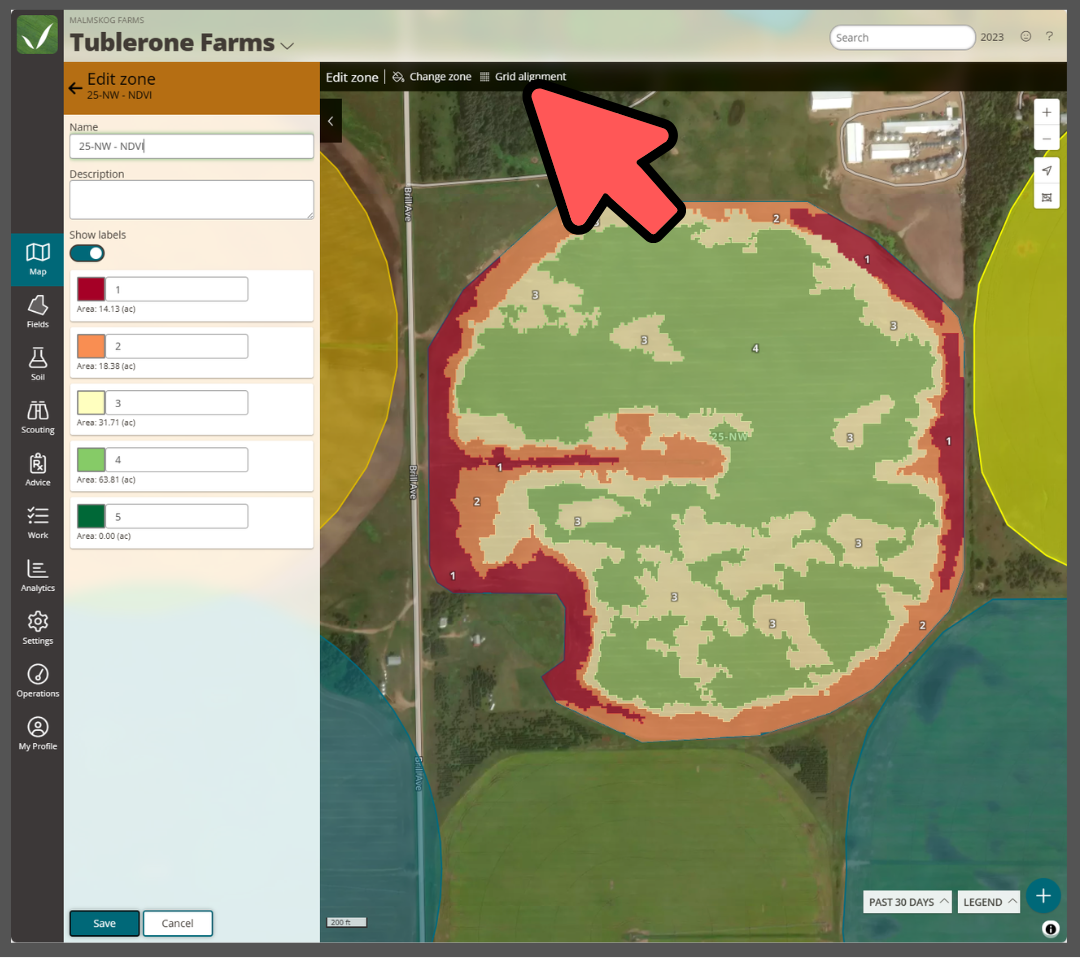Viewport: 1080px width, 958px height.
Task: Open the LEGEND dropdown
Action: [x=988, y=901]
